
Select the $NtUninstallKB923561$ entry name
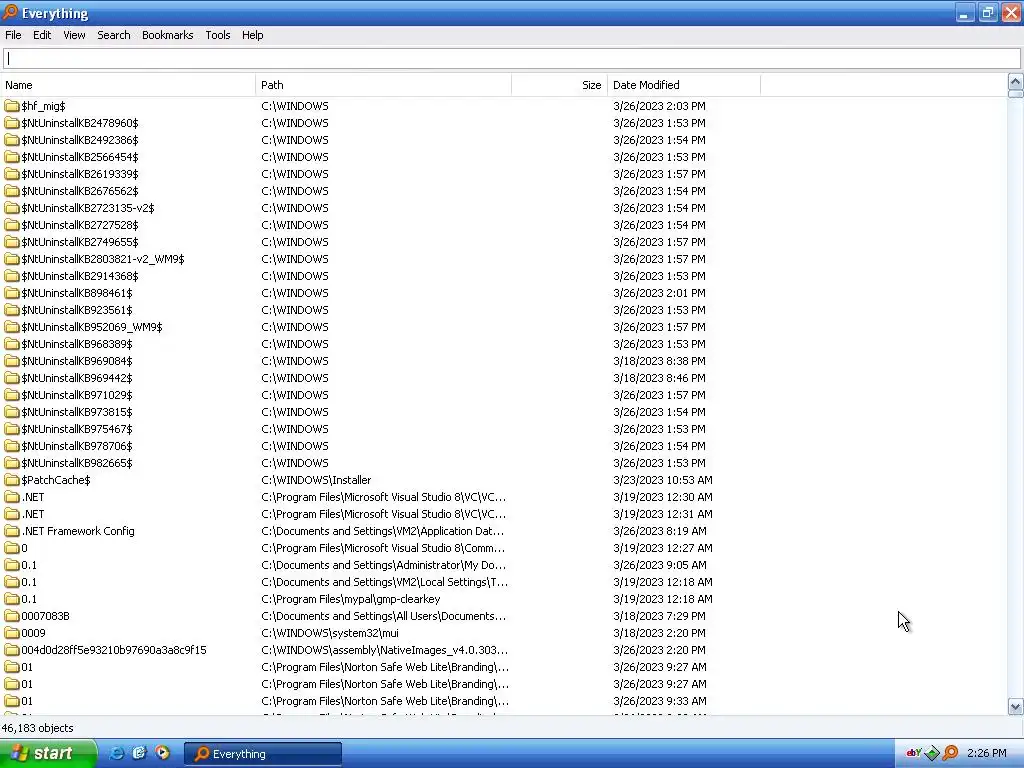[x=76, y=310]
